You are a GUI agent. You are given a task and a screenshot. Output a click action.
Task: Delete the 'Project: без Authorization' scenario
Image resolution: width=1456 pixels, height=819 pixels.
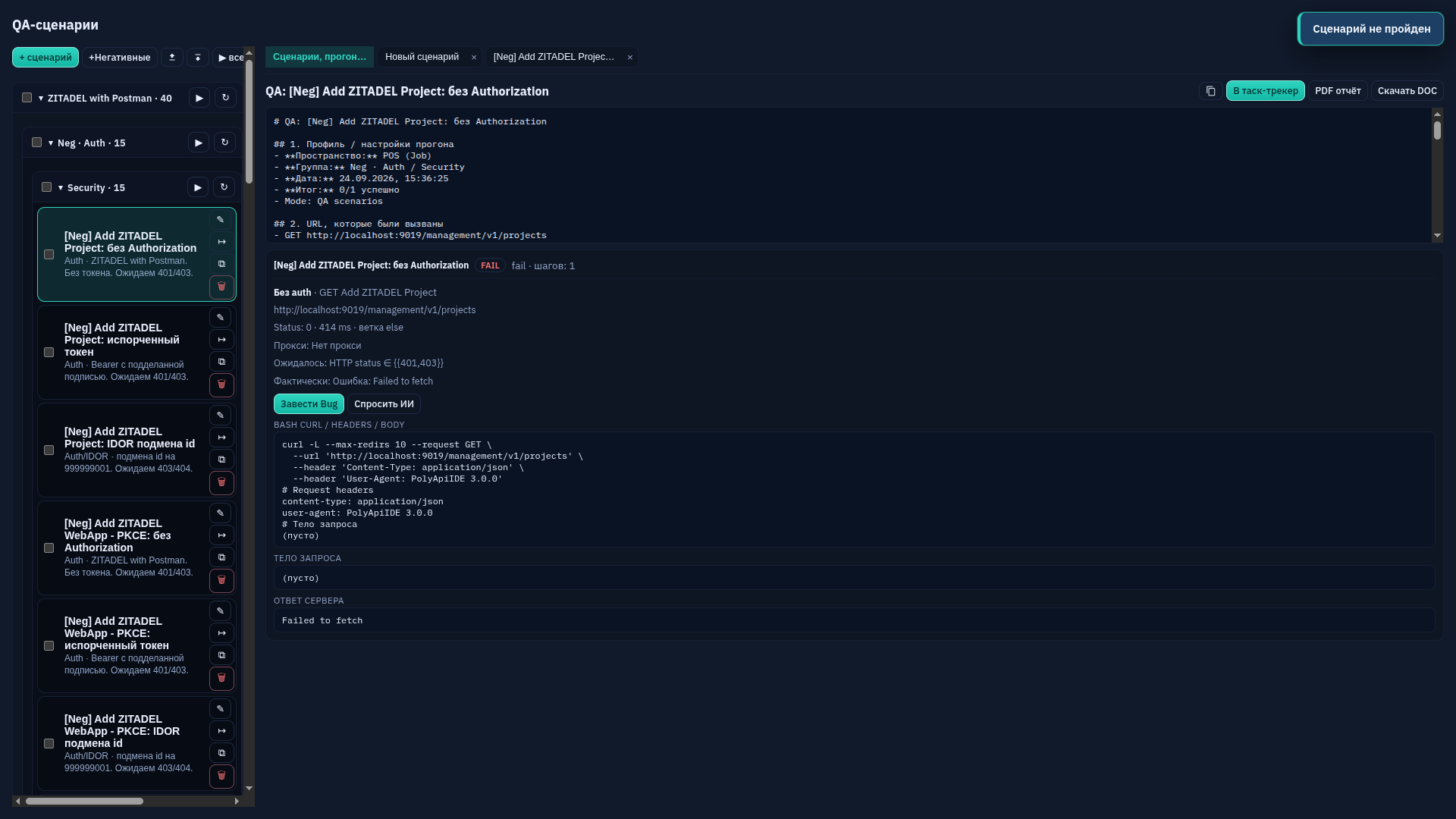[x=221, y=287]
